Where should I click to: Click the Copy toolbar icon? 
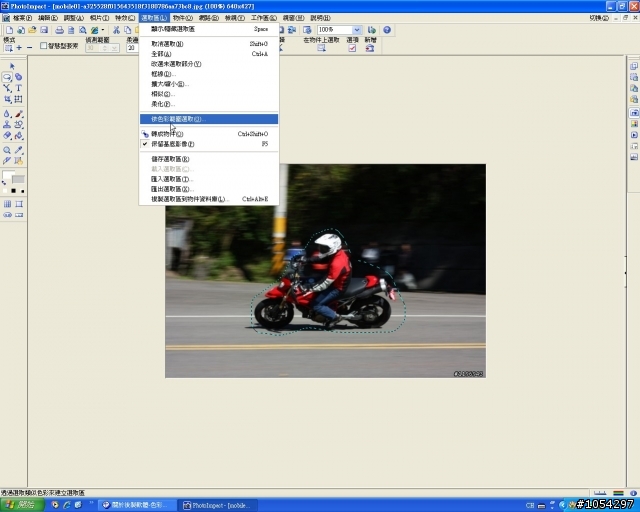tap(127, 30)
